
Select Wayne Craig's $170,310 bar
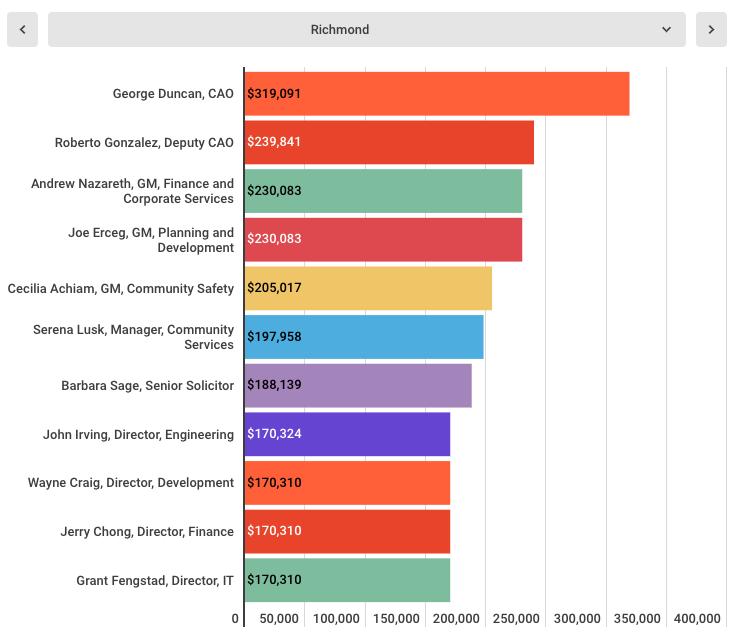tap(347, 483)
